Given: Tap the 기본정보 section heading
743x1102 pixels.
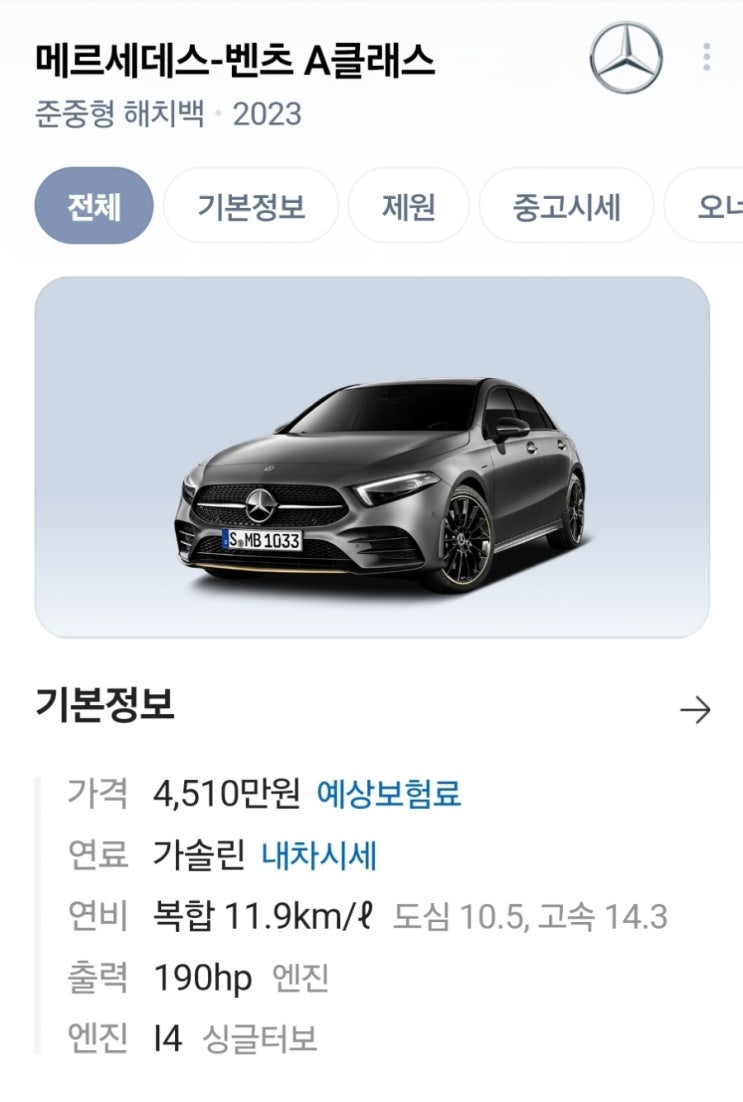Looking at the screenshot, I should coord(105,704).
